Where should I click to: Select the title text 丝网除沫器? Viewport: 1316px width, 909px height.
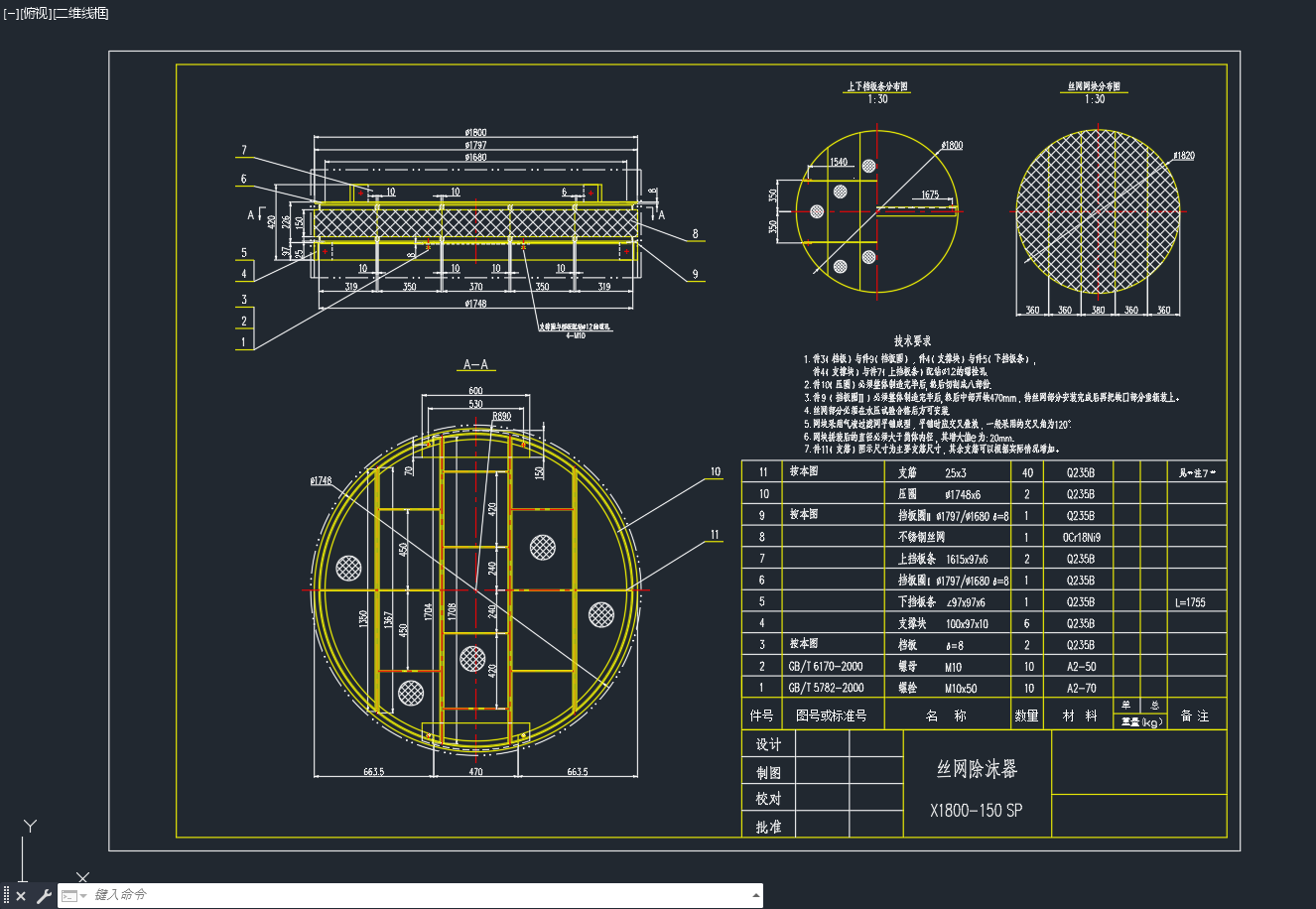pos(978,769)
